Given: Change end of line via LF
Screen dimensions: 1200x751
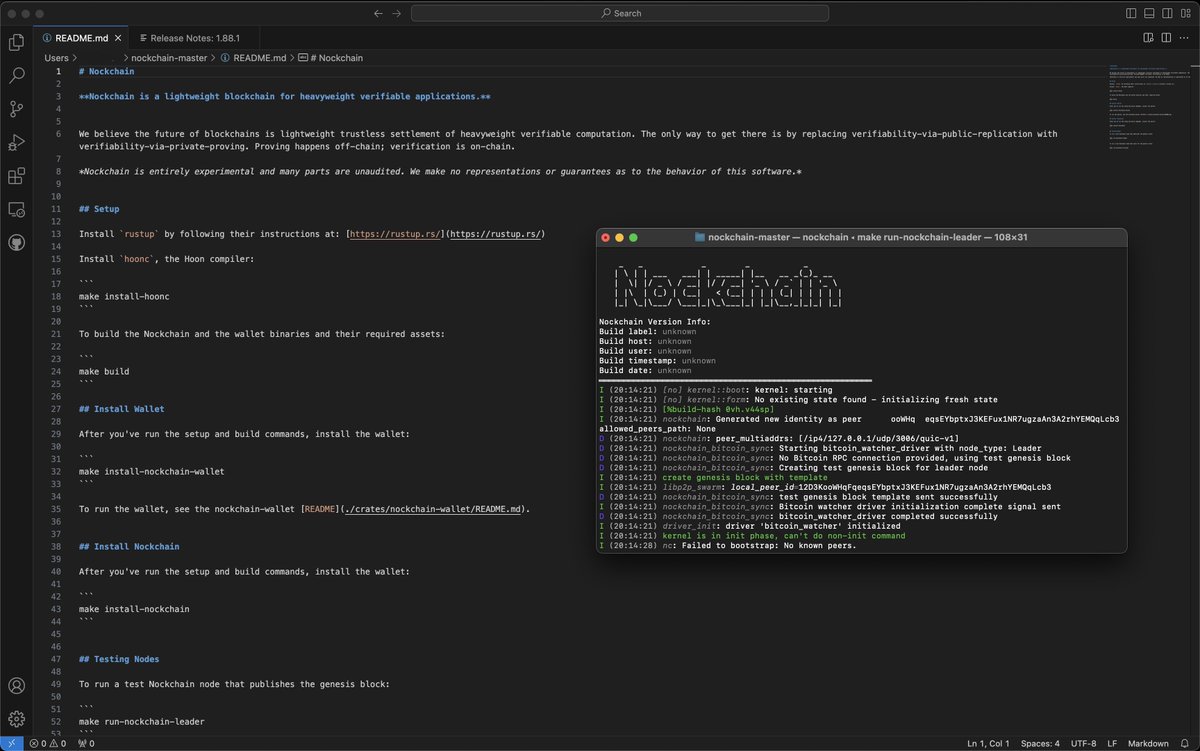Looking at the screenshot, I should coord(1111,743).
